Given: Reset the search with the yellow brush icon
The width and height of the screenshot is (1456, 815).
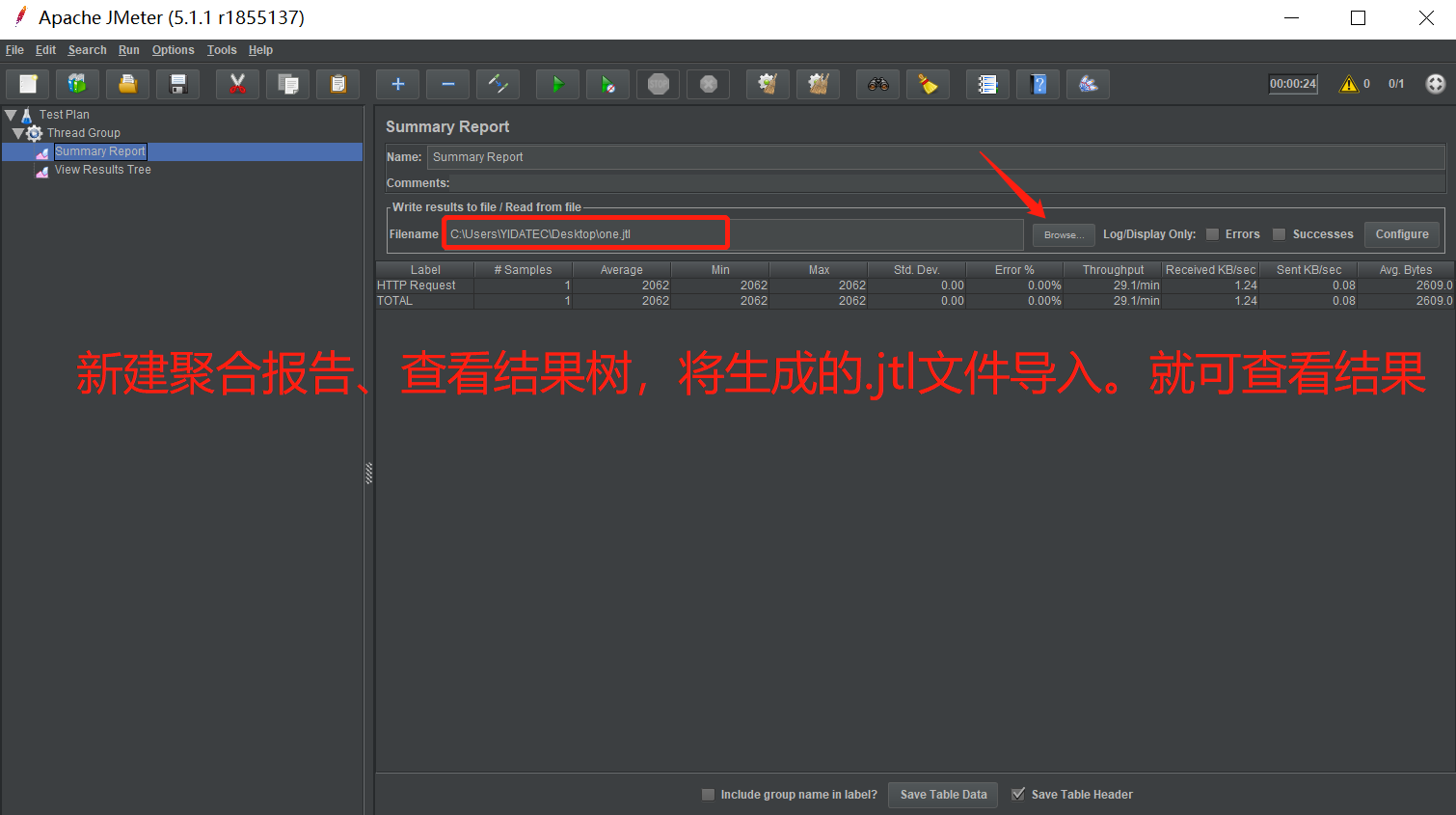Looking at the screenshot, I should tap(928, 84).
